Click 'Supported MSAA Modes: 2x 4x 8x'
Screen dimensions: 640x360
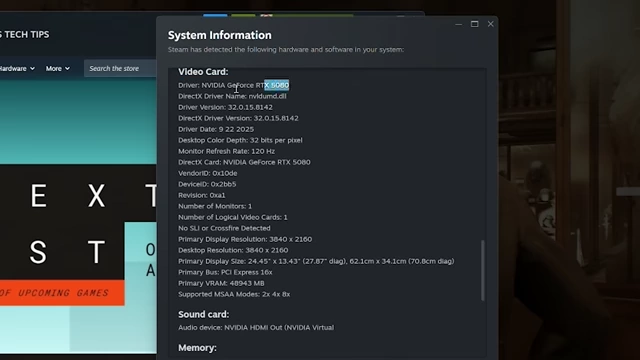point(234,295)
